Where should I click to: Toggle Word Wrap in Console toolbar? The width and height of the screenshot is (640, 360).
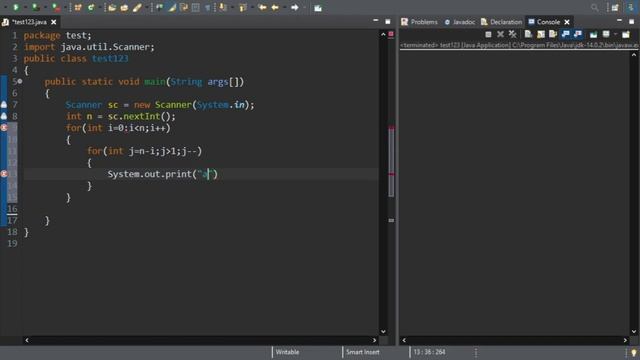tap(553, 34)
